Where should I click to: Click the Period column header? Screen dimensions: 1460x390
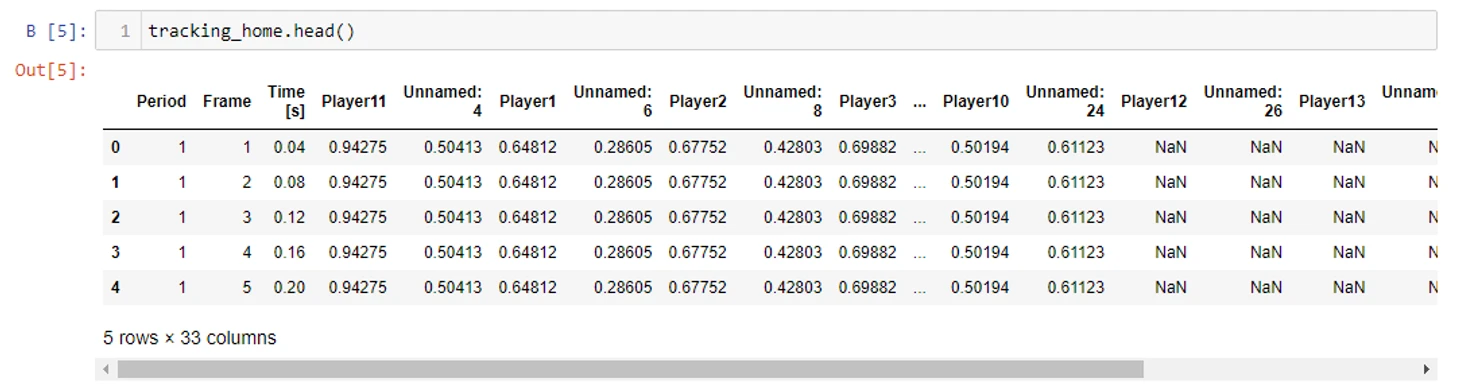(161, 101)
